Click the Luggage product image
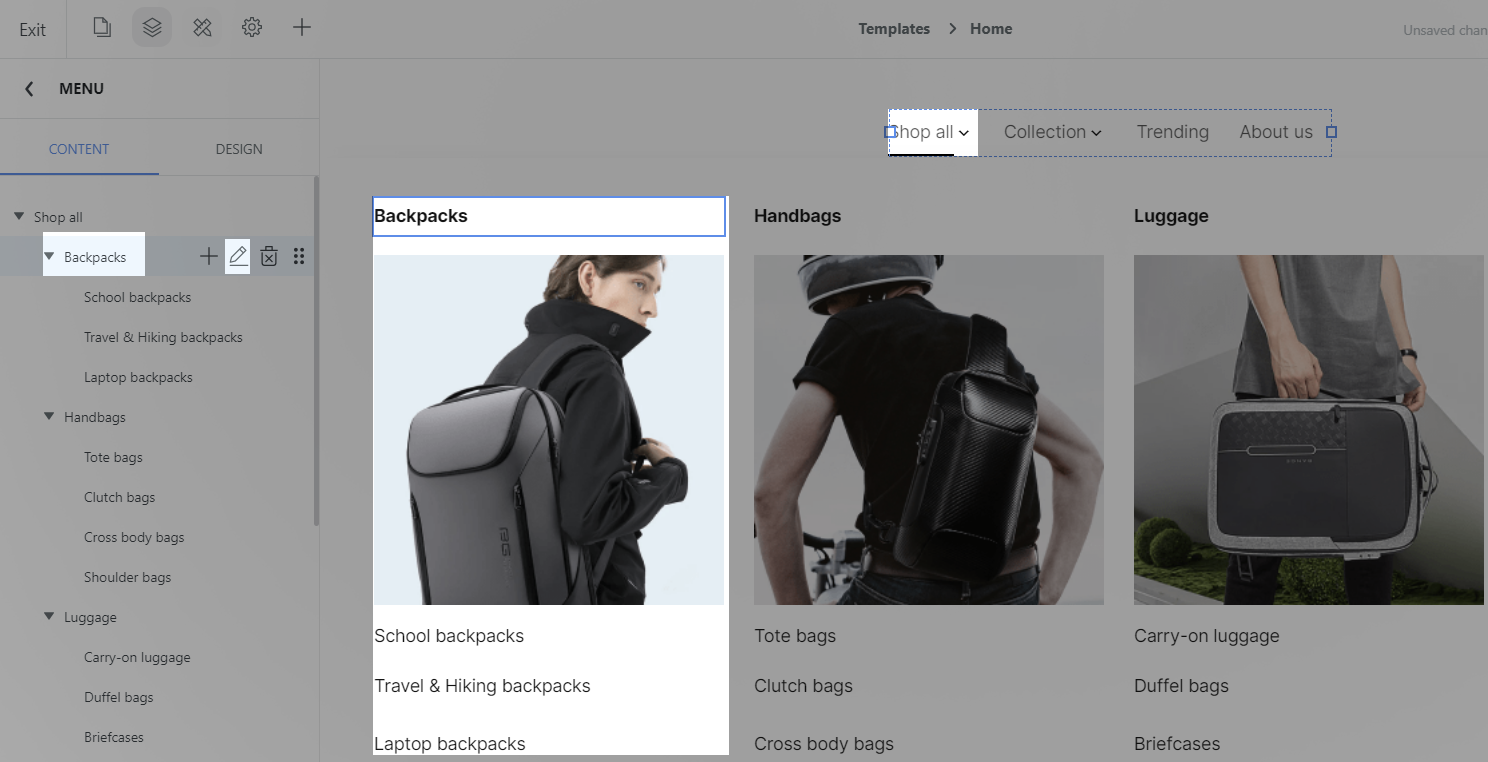Viewport: 1488px width, 762px height. pyautogui.click(x=1309, y=430)
